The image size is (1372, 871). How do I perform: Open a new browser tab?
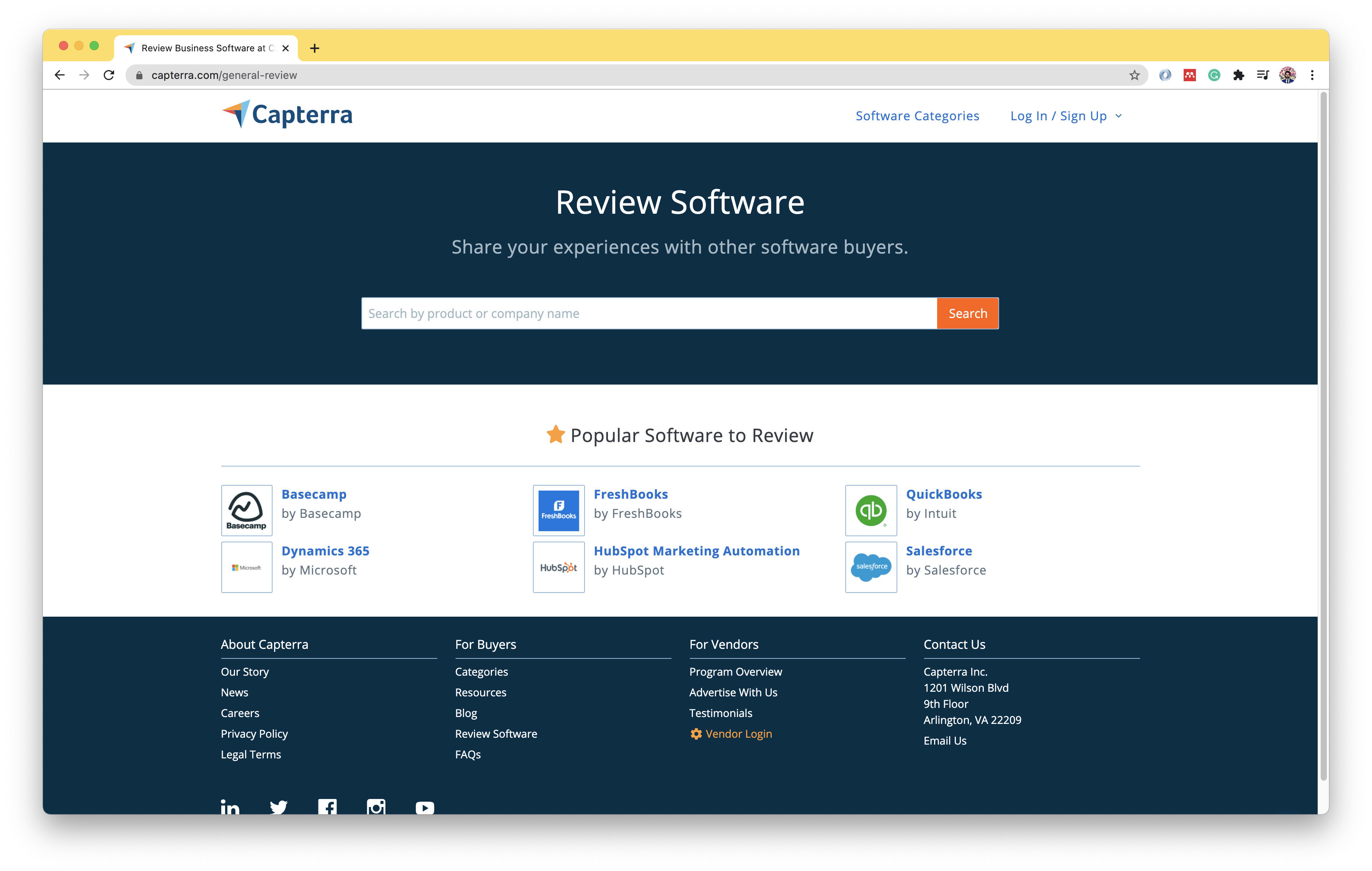[x=315, y=48]
